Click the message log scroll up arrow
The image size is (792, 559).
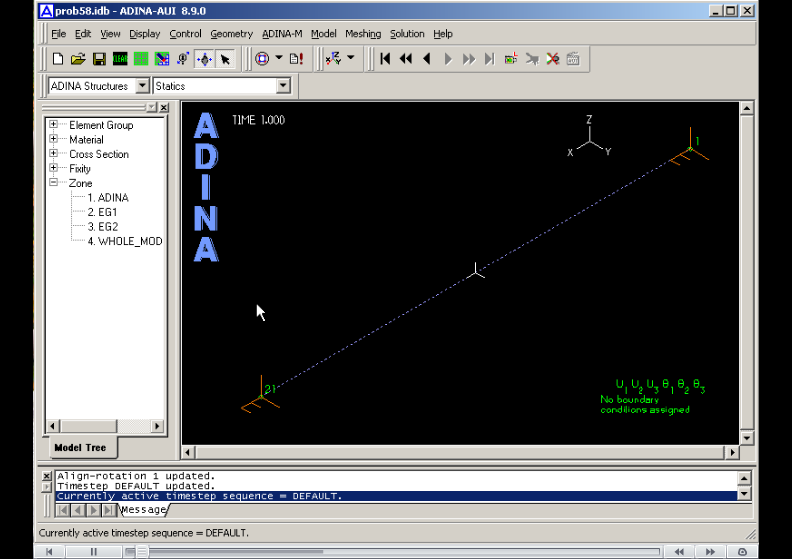pyautogui.click(x=744, y=477)
